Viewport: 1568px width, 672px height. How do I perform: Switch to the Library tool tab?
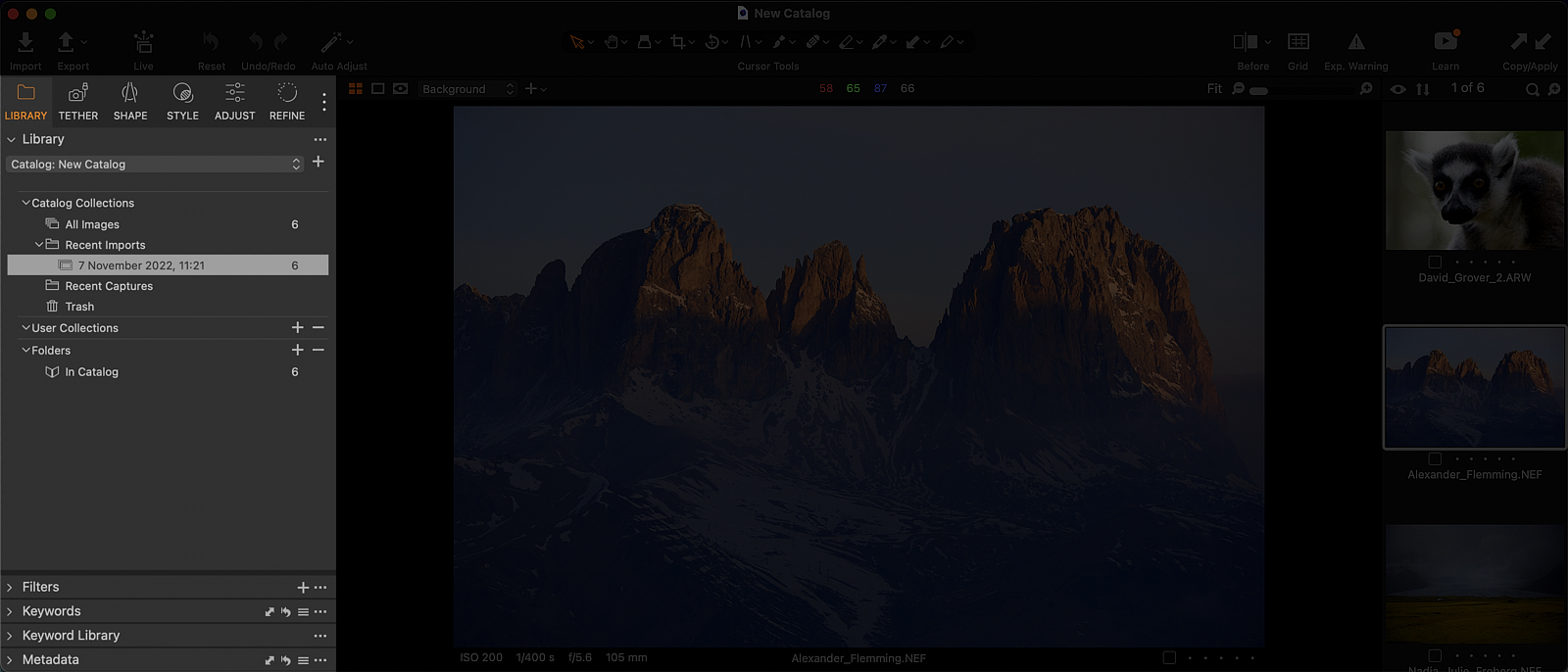tap(25, 102)
